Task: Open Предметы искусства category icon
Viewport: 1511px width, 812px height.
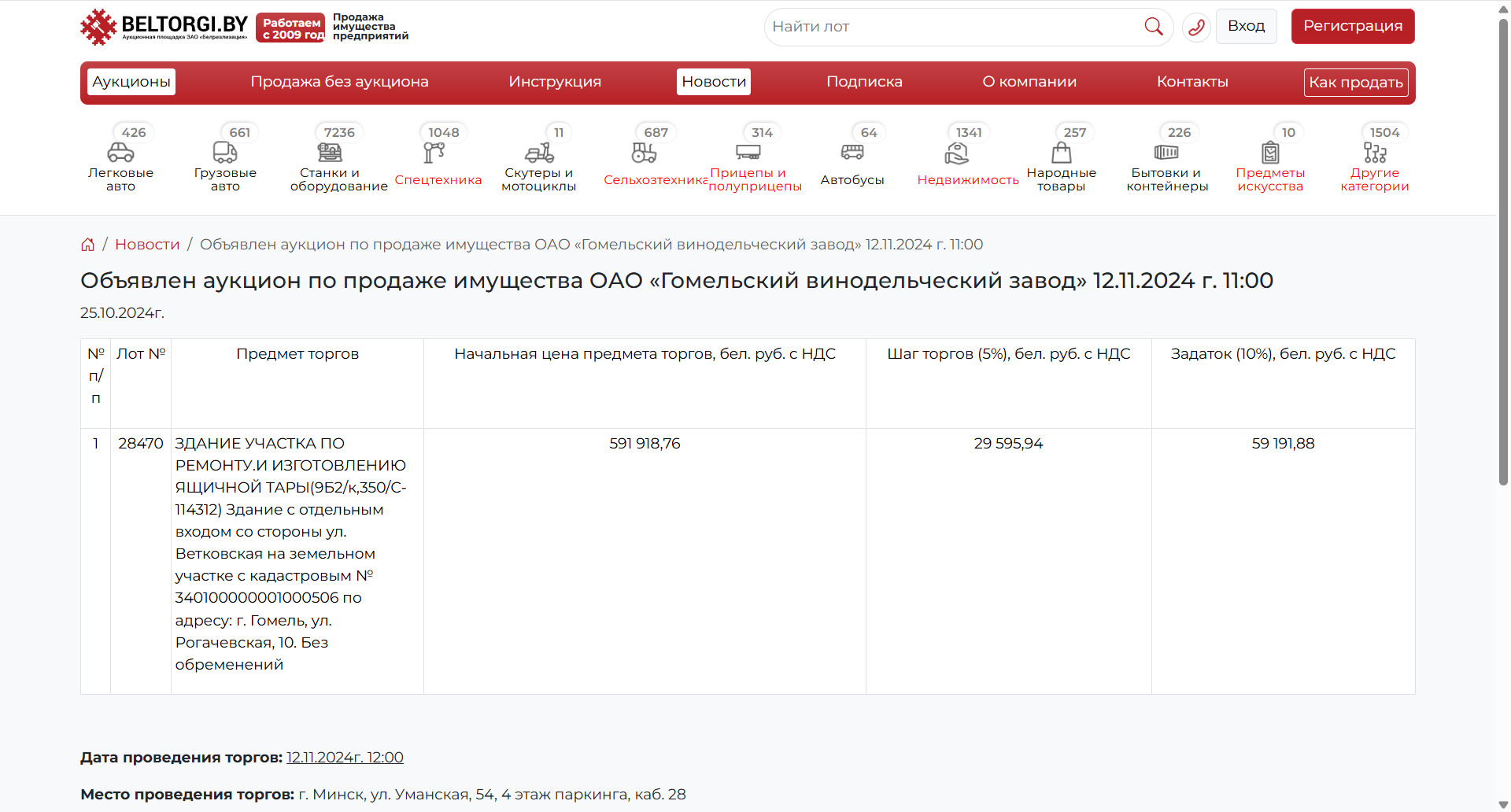Action: [1270, 152]
